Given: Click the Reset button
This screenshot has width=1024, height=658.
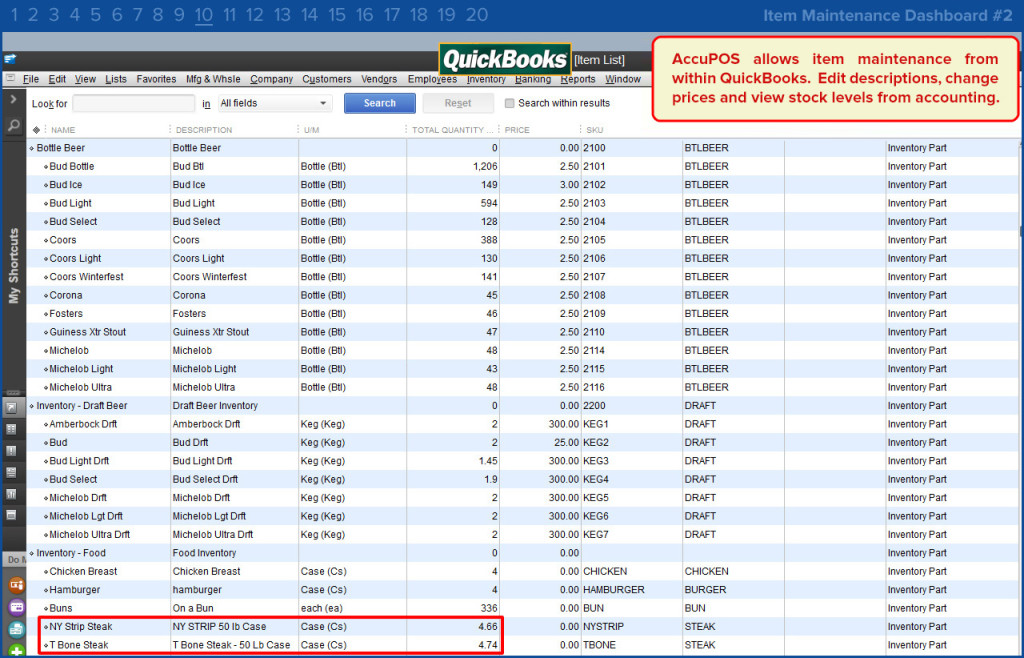Looking at the screenshot, I should coord(458,103).
